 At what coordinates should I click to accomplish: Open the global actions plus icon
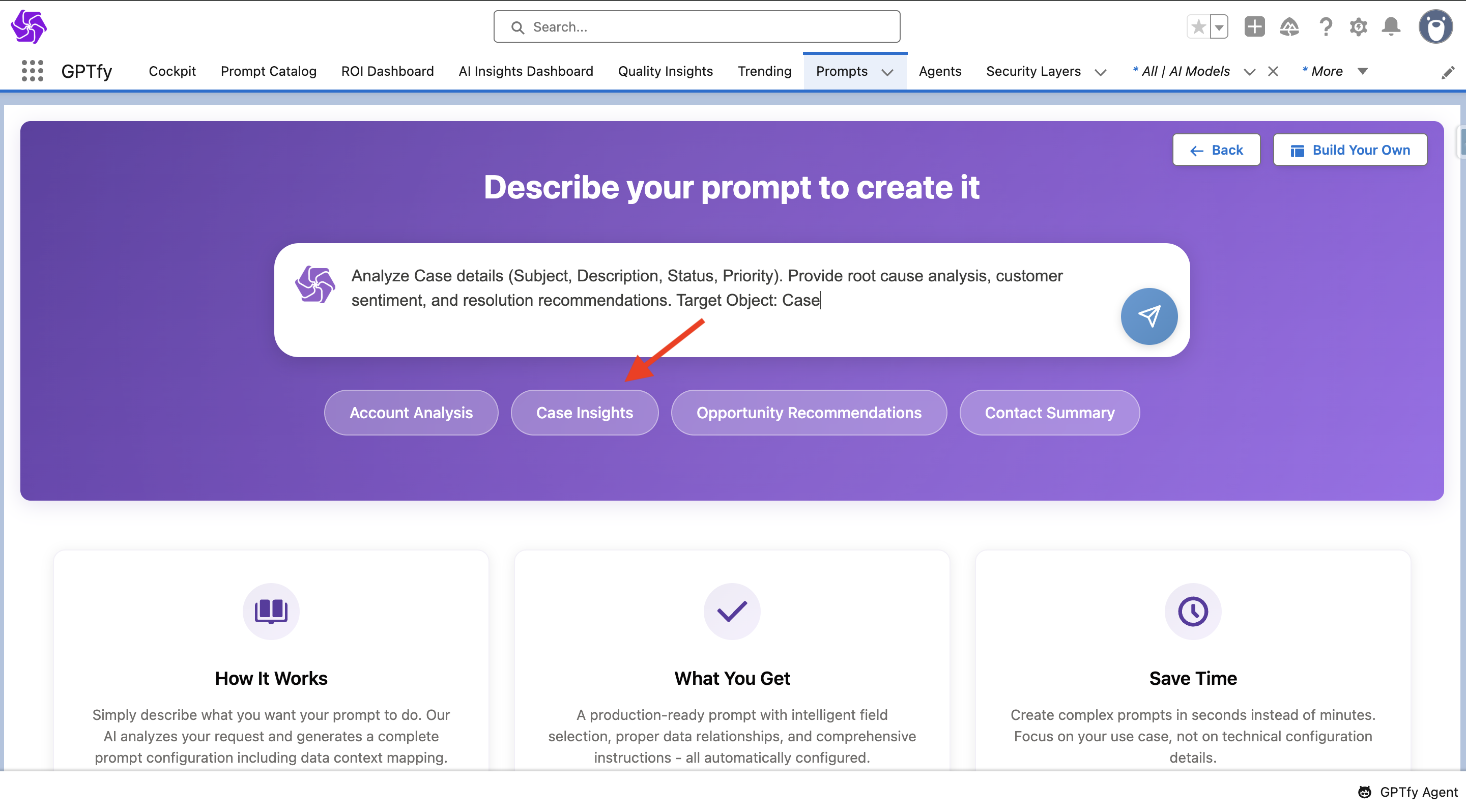1254,27
